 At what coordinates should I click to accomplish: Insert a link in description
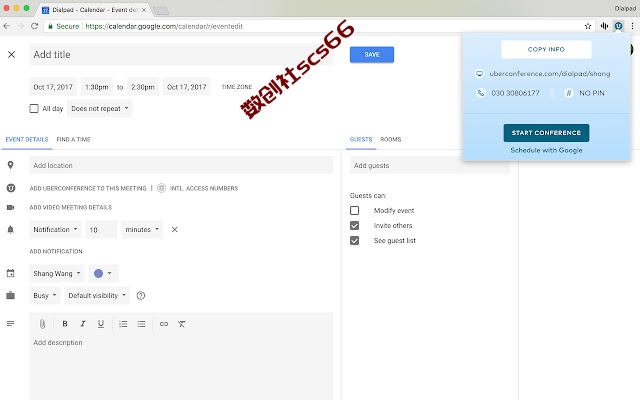[x=164, y=324]
